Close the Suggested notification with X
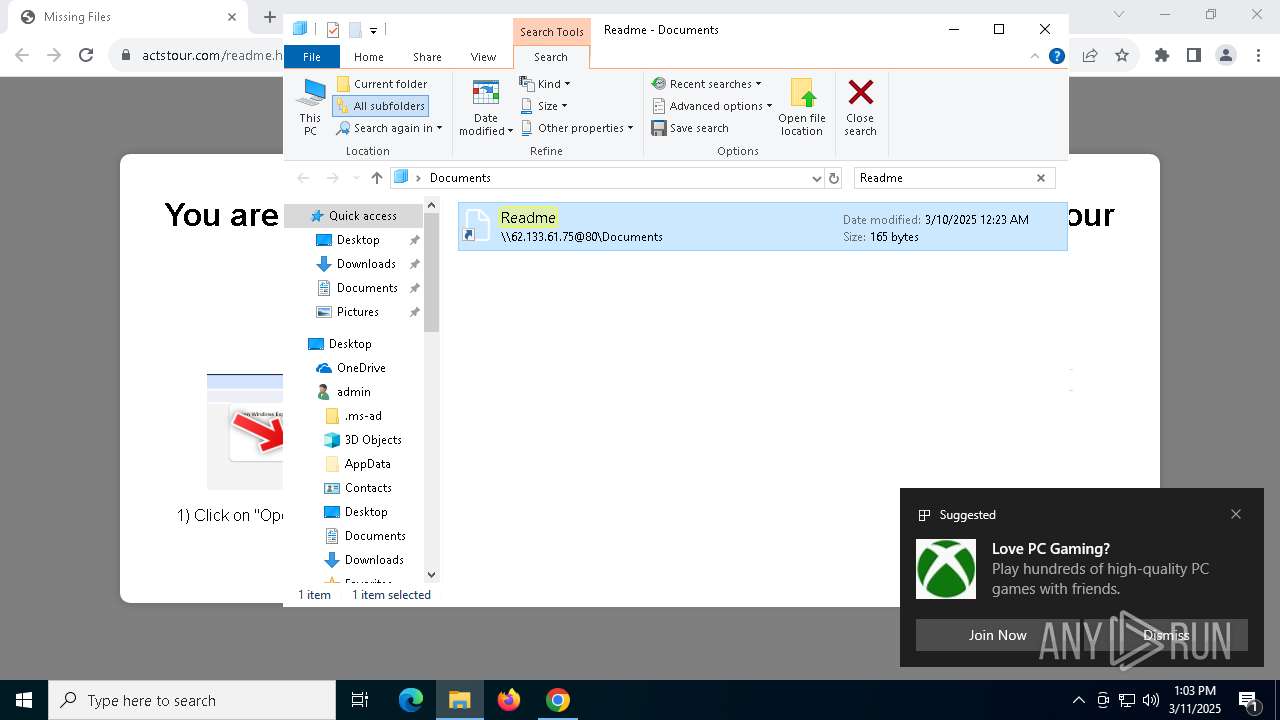This screenshot has height=720, width=1280. pos(1236,514)
